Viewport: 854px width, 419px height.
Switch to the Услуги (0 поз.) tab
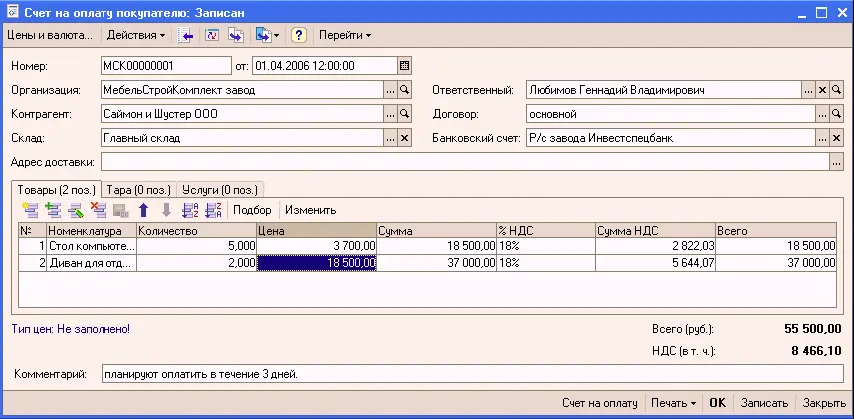pyautogui.click(x=220, y=190)
